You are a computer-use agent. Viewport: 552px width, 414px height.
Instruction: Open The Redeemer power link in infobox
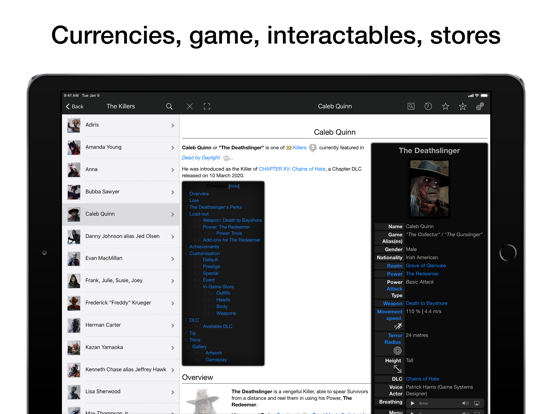tap(422, 274)
